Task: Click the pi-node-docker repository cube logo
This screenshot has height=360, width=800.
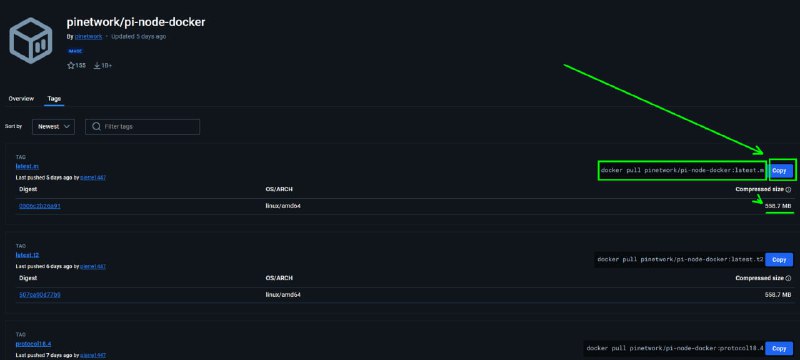Action: coord(31,41)
